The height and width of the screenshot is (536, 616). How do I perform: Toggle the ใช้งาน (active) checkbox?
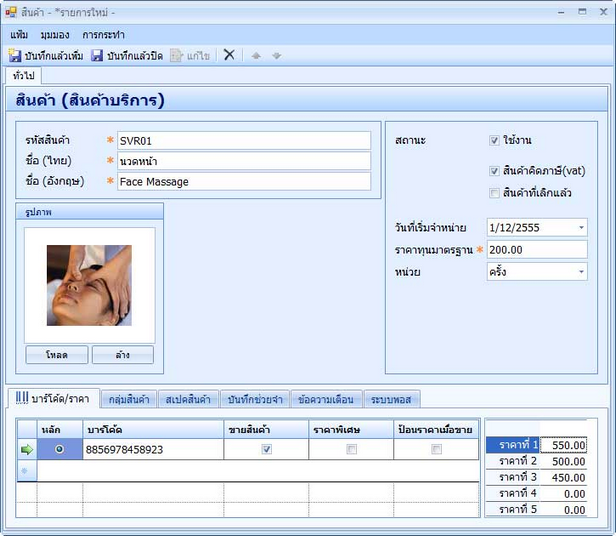495,140
